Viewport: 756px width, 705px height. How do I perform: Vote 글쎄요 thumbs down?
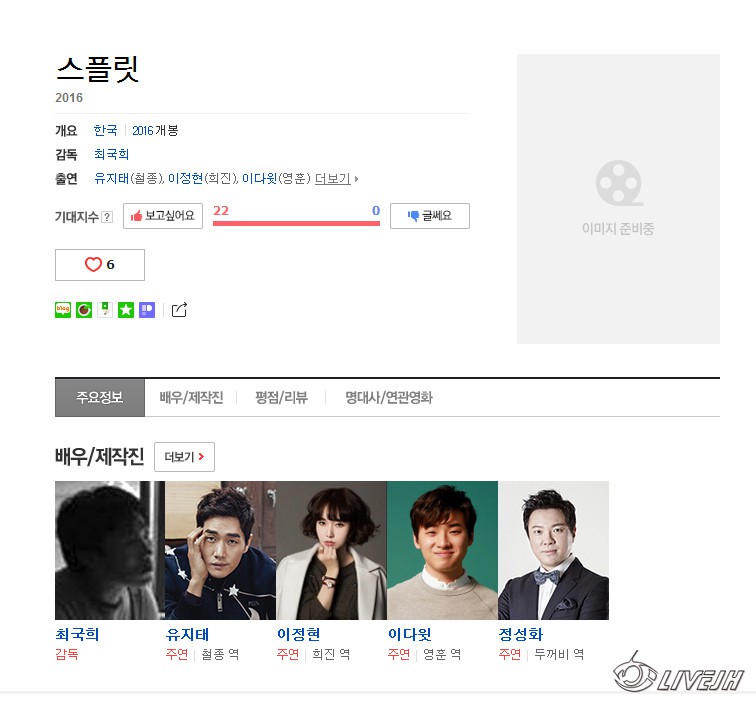[430, 216]
